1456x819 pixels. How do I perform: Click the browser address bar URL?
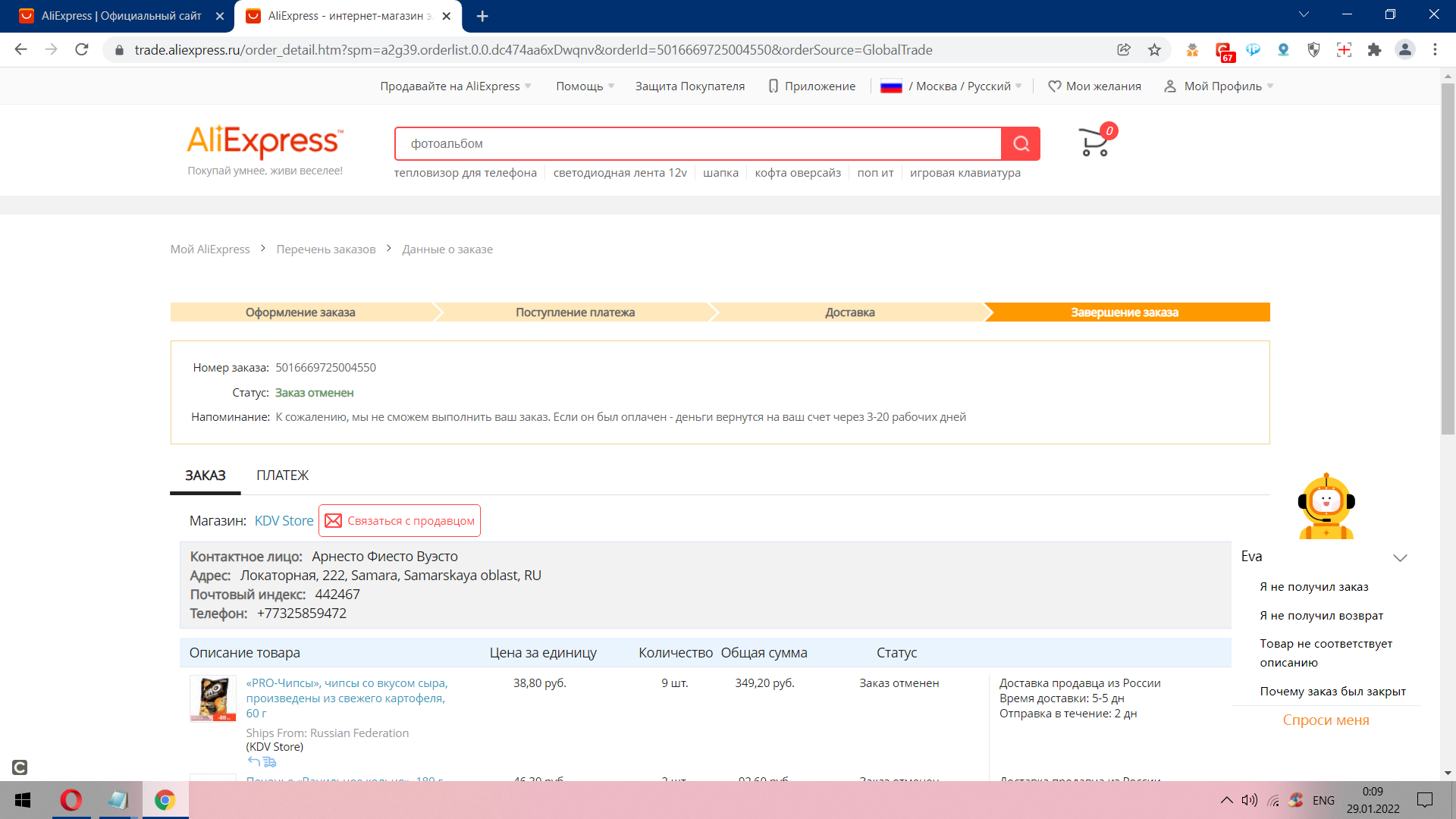coord(533,49)
